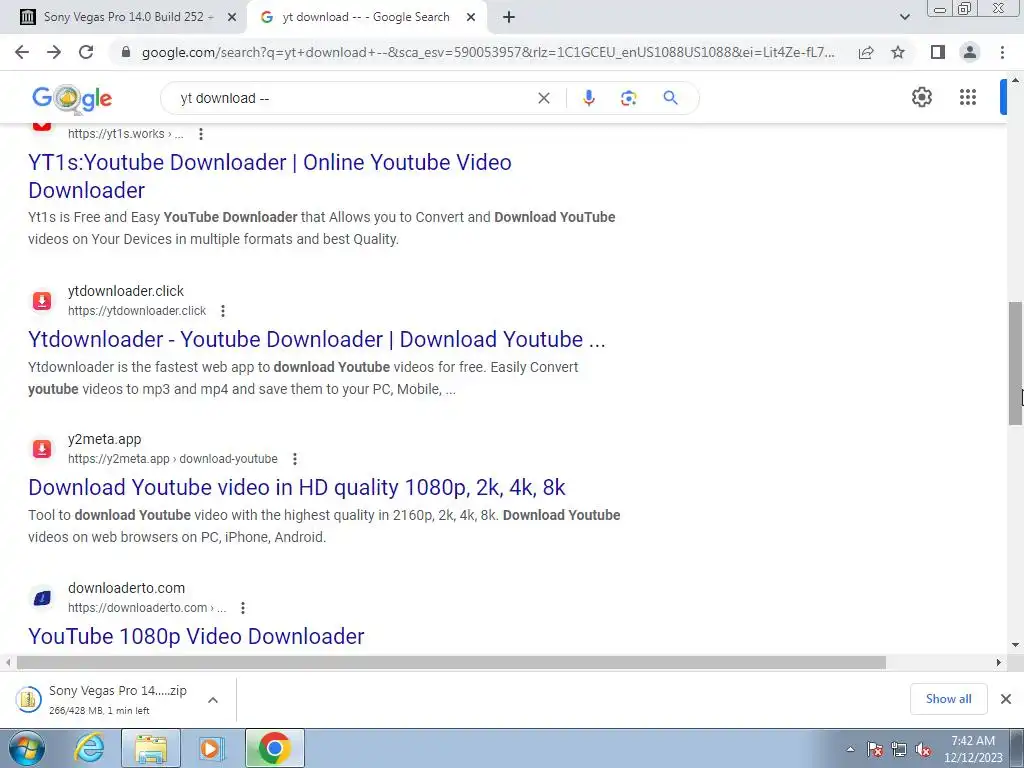Open the Action Center flag icon
The width and height of the screenshot is (1024, 768).
(875, 749)
